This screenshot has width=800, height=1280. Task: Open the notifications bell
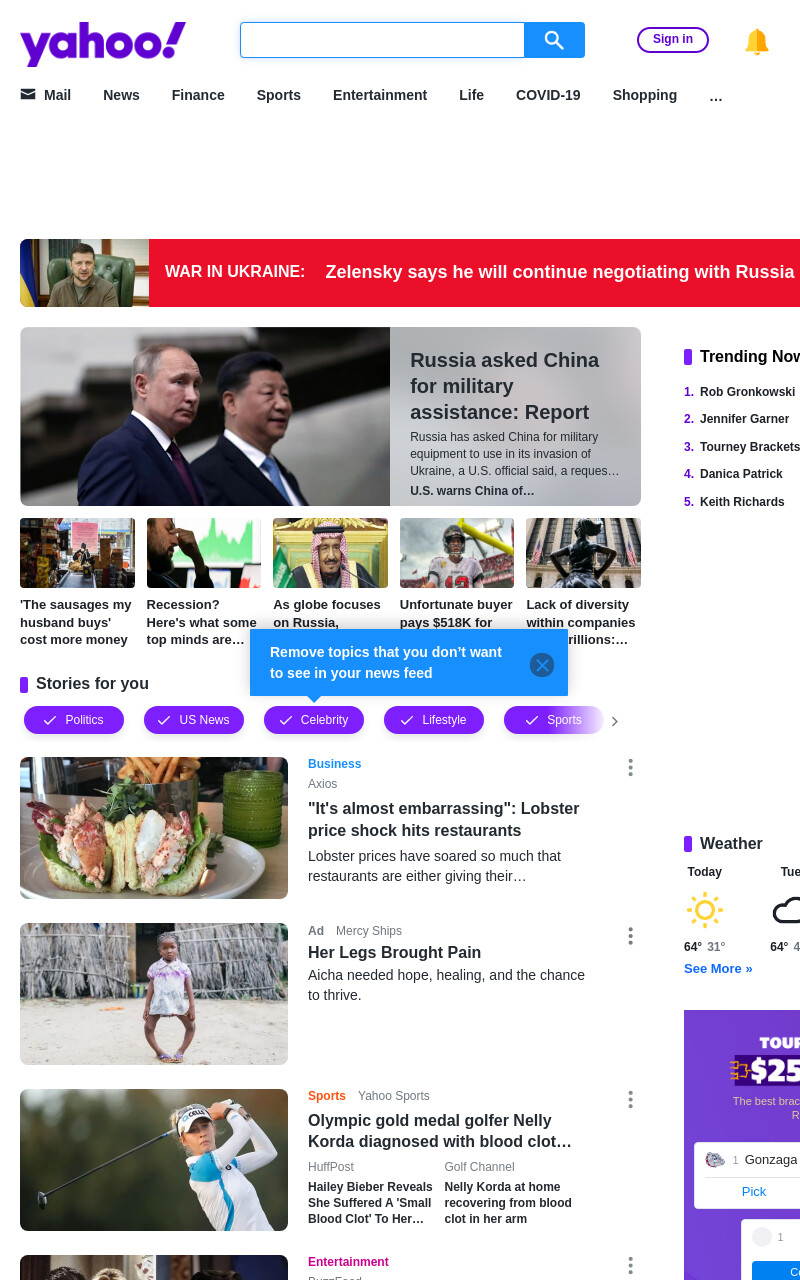(x=757, y=41)
